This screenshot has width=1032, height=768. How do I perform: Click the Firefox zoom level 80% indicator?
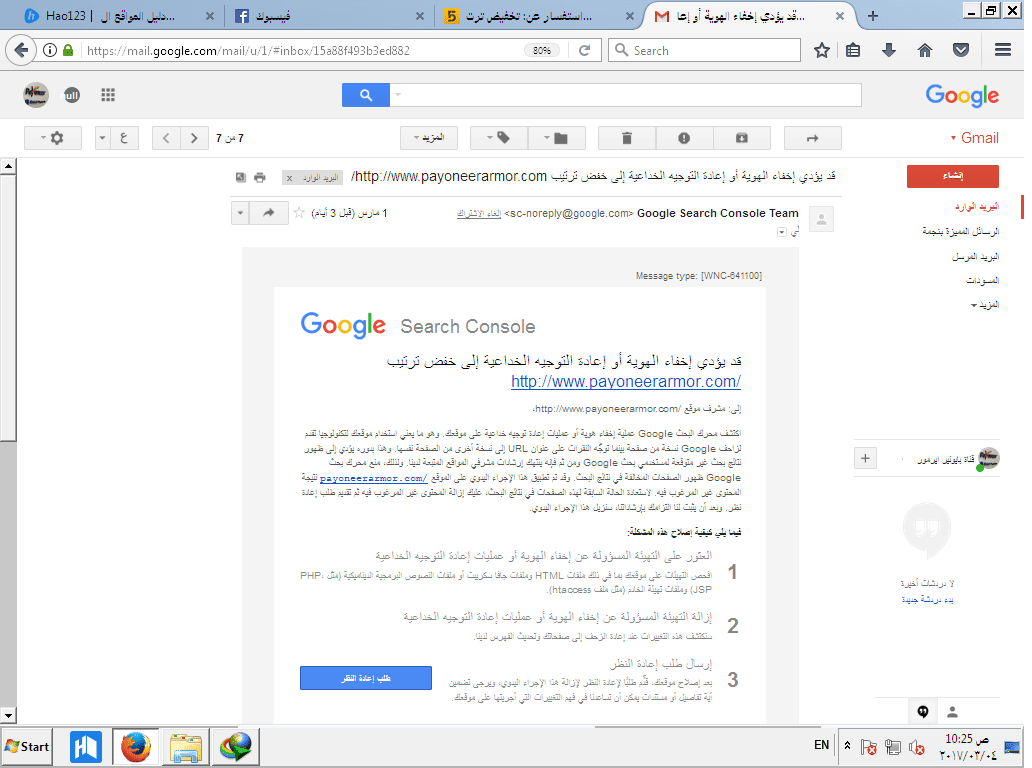click(542, 51)
